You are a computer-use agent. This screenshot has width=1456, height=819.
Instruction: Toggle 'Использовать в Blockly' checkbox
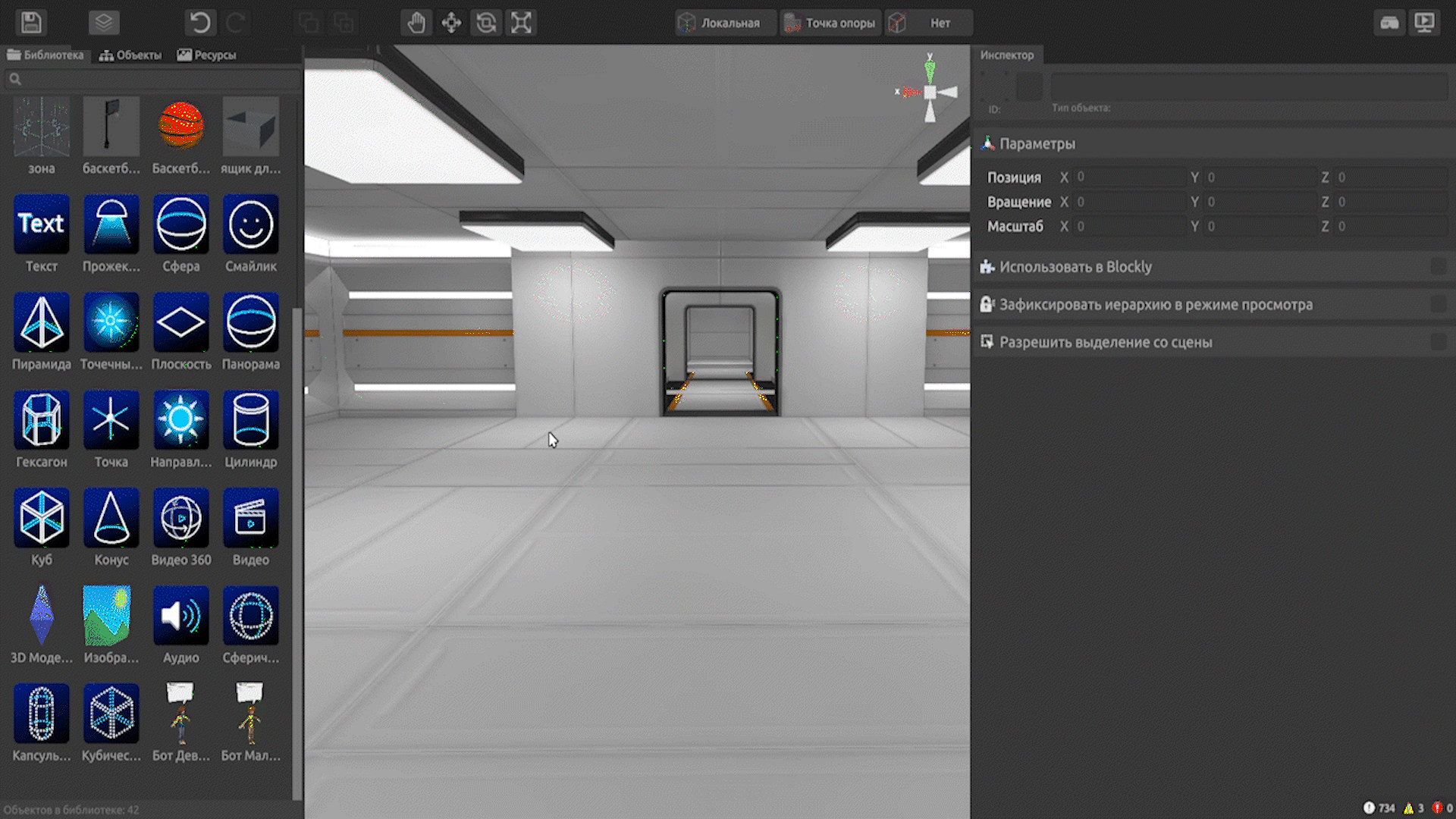[1438, 267]
